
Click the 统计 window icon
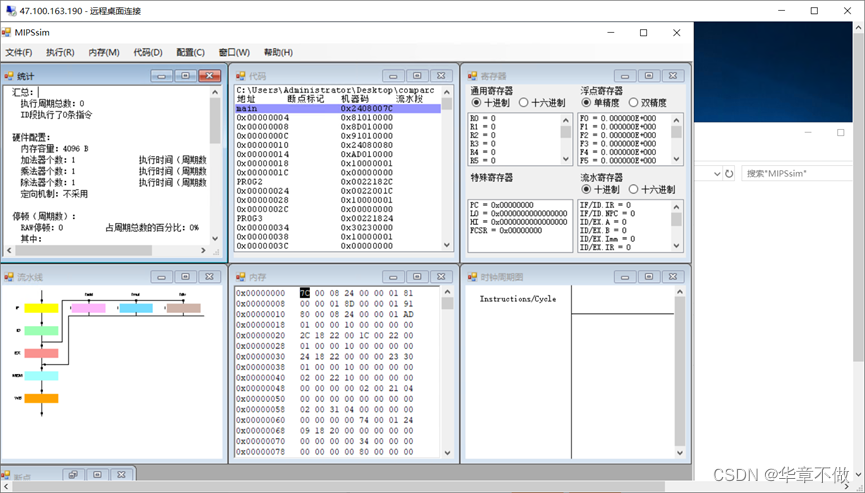pos(9,76)
